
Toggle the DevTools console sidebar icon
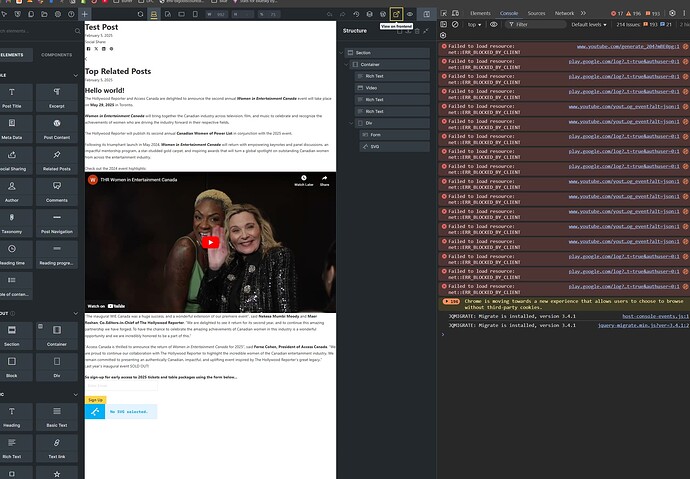click(444, 25)
